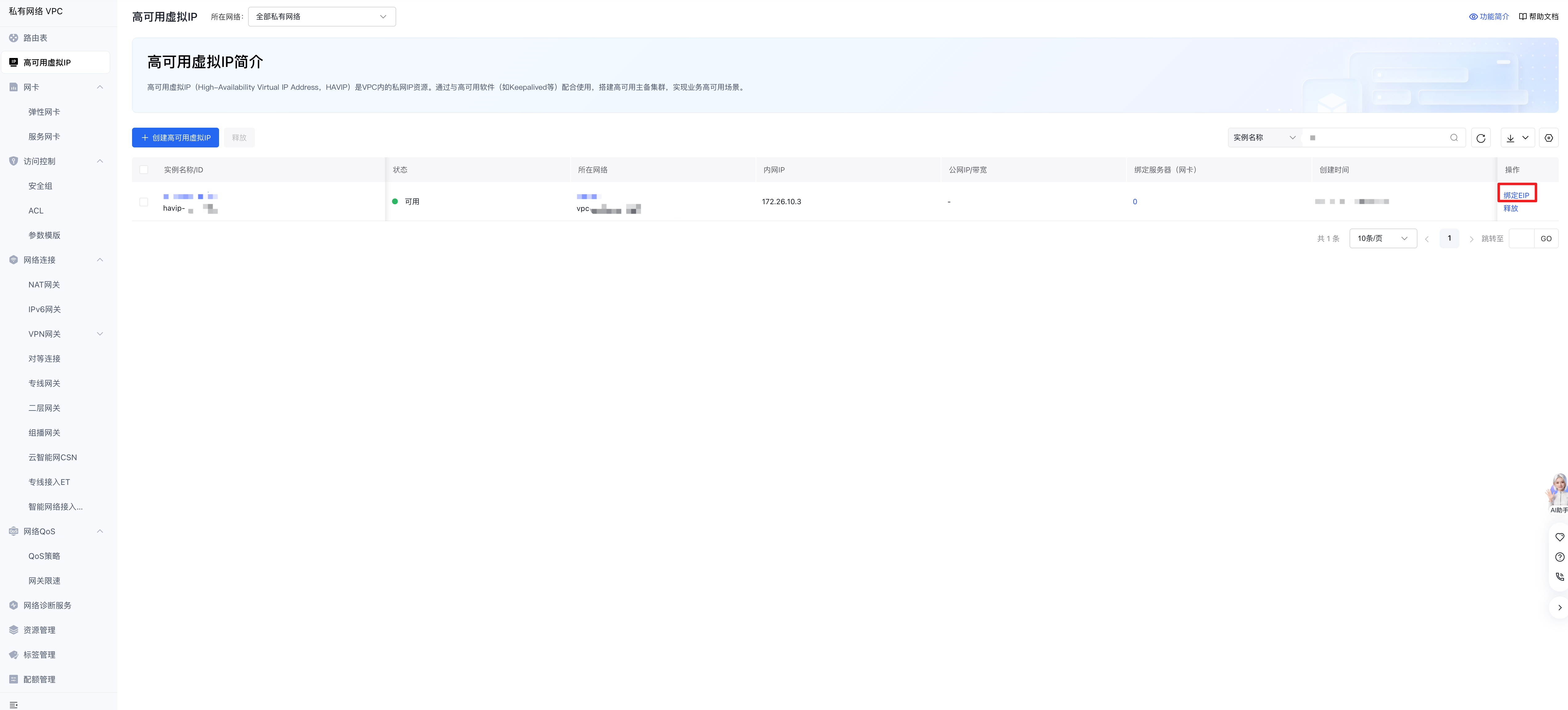Click the book icon beside 帮助文档
The image size is (1568, 710).
point(1523,16)
